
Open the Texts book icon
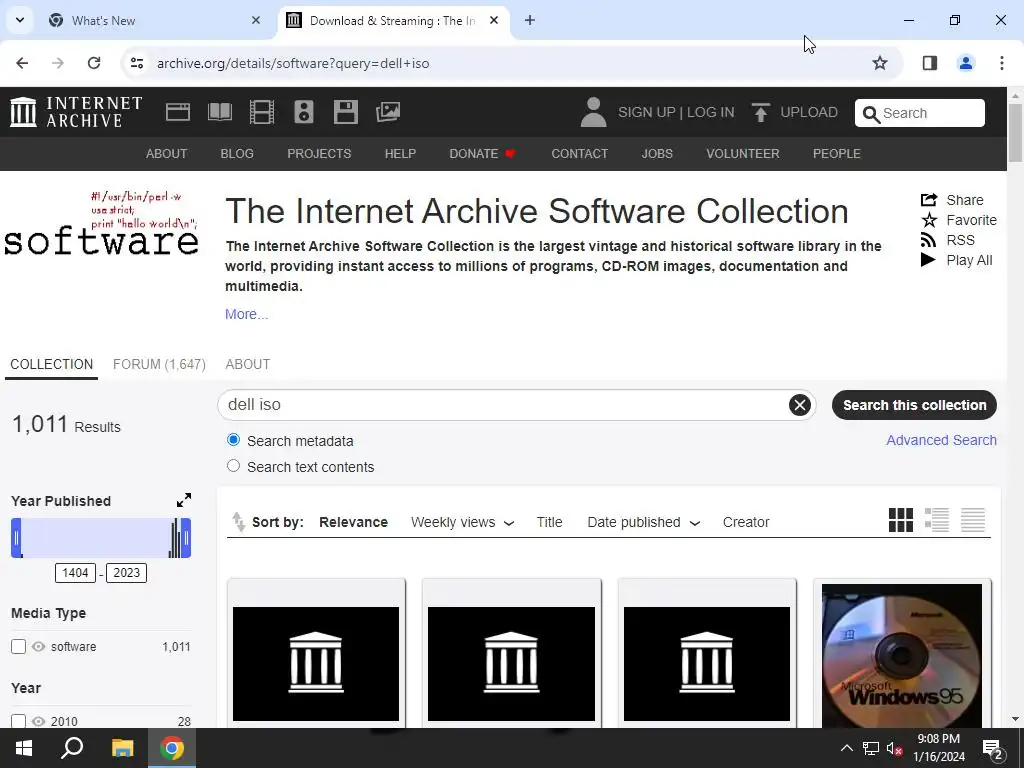click(x=220, y=112)
